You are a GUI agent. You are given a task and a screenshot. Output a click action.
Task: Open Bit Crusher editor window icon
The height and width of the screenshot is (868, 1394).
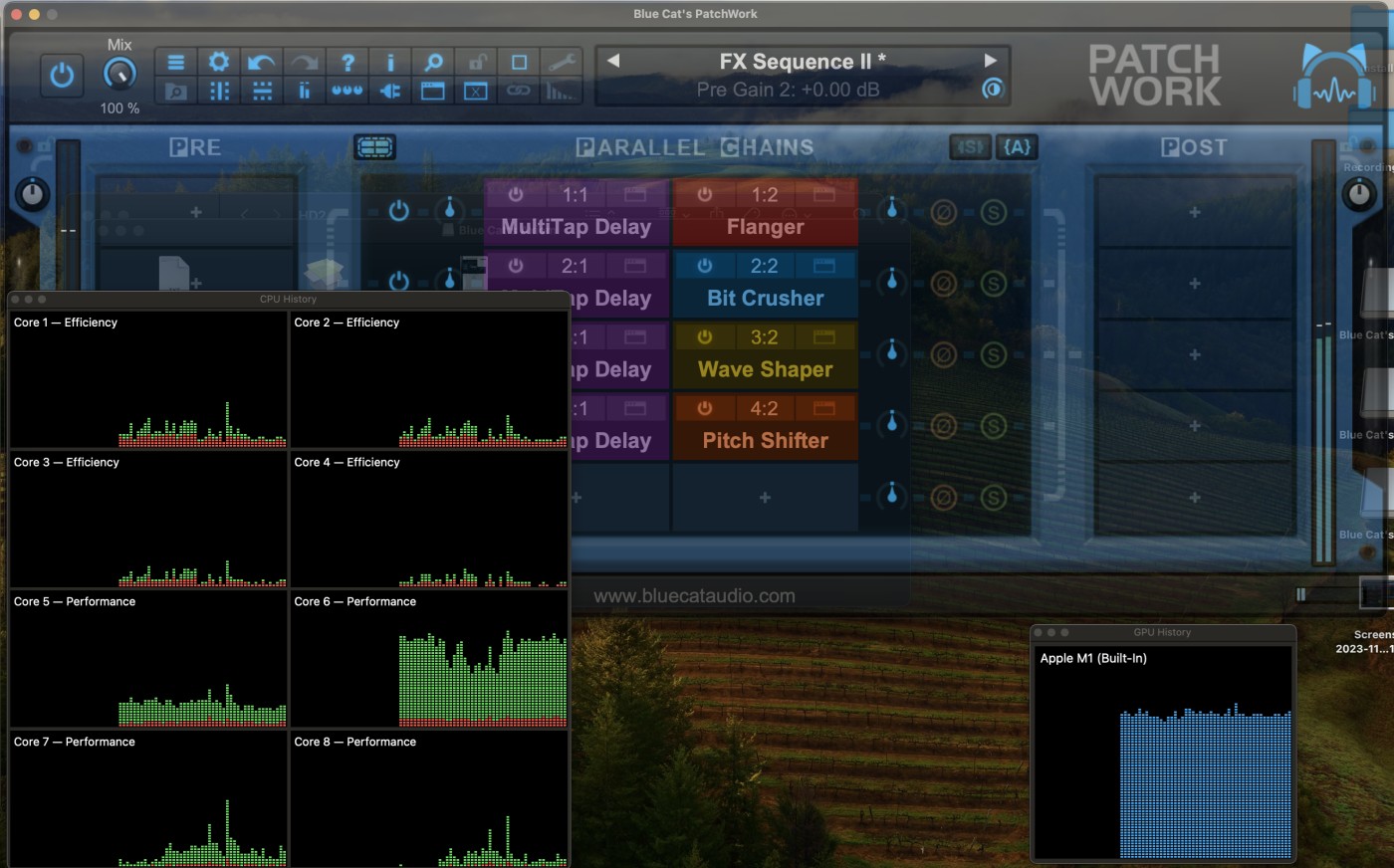pos(824,266)
